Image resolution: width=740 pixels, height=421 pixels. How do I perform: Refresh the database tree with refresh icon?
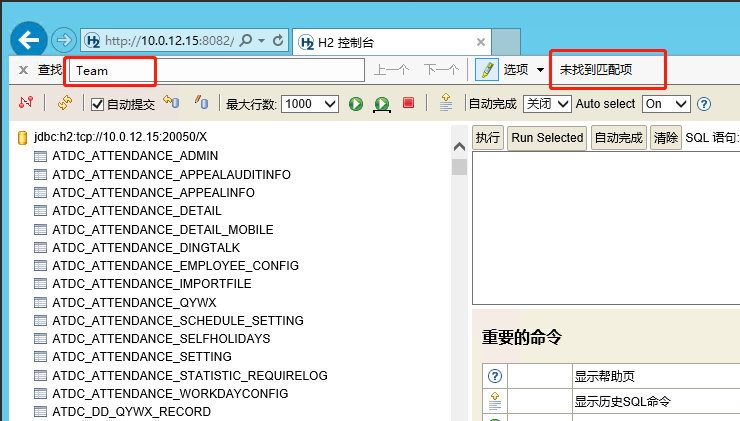click(x=65, y=102)
